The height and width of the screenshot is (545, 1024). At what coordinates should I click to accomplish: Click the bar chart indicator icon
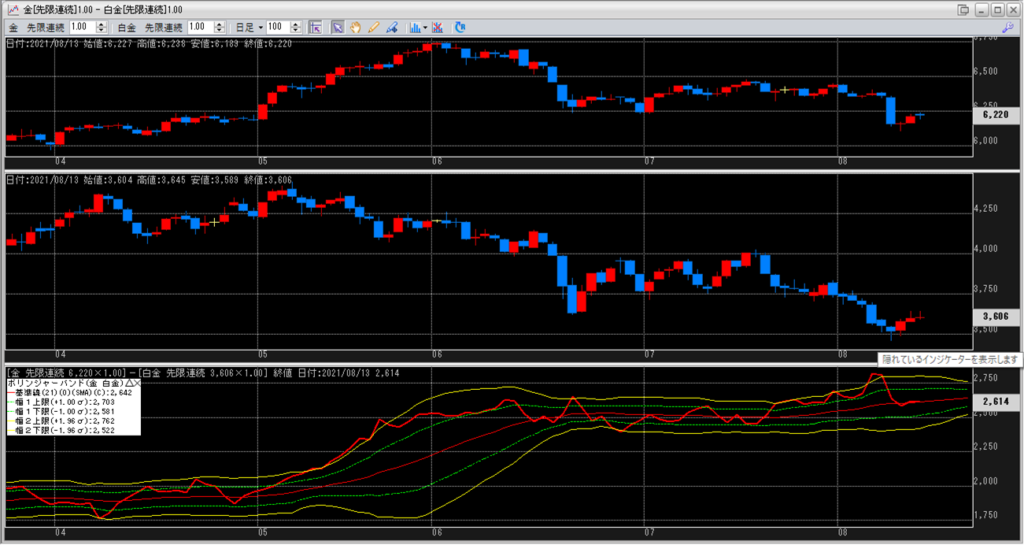pyautogui.click(x=413, y=26)
